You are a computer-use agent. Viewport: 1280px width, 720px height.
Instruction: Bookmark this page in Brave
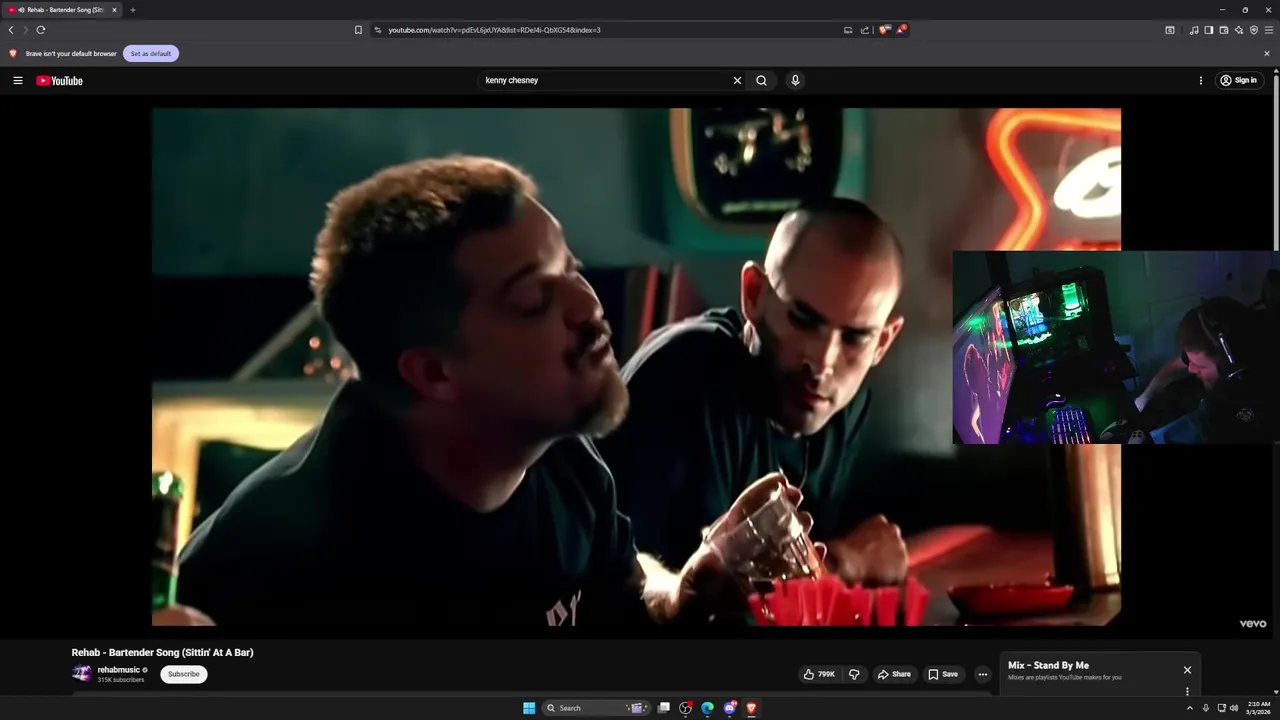coord(358,30)
